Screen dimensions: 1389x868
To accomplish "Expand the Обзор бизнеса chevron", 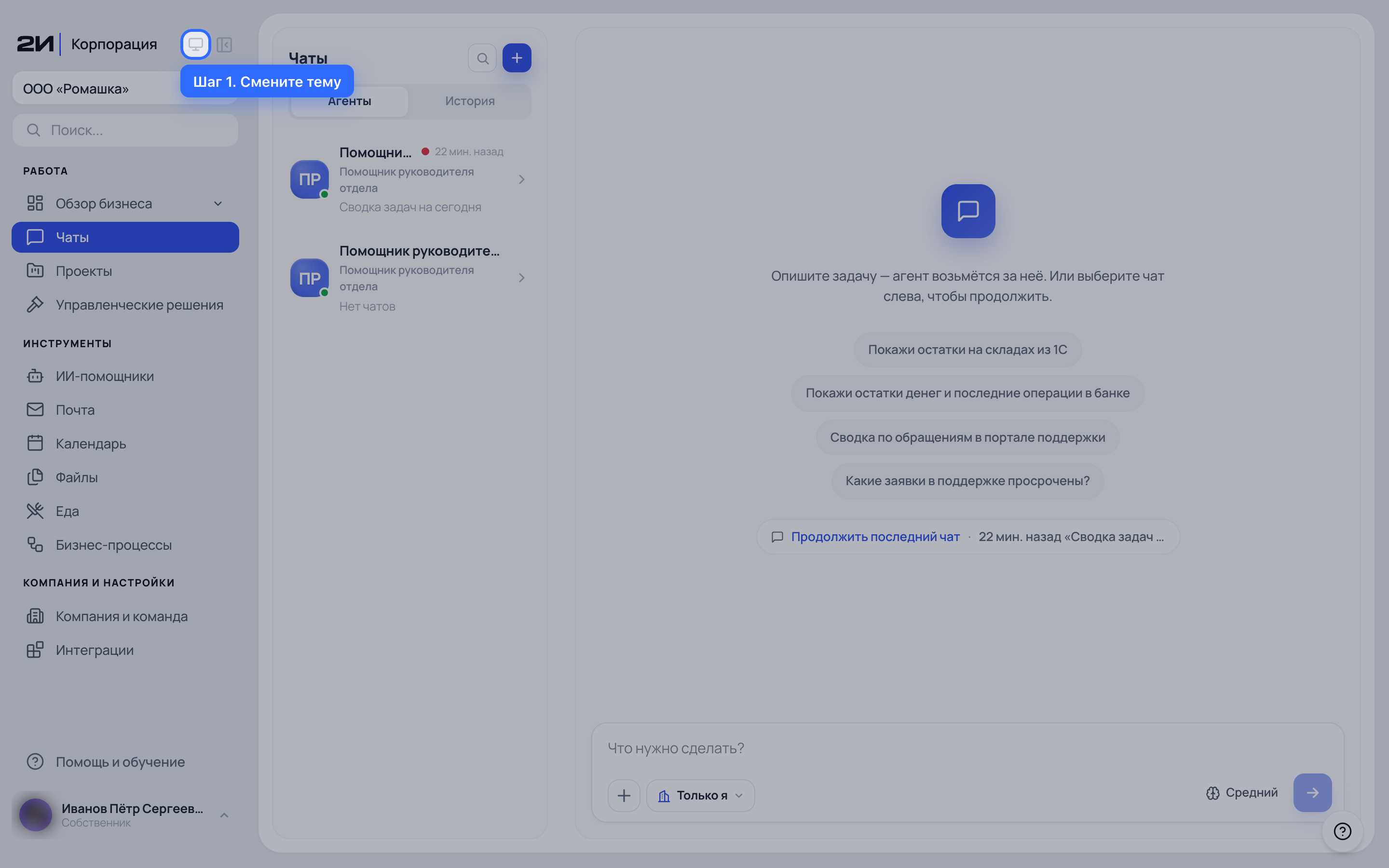I will coord(218,203).
